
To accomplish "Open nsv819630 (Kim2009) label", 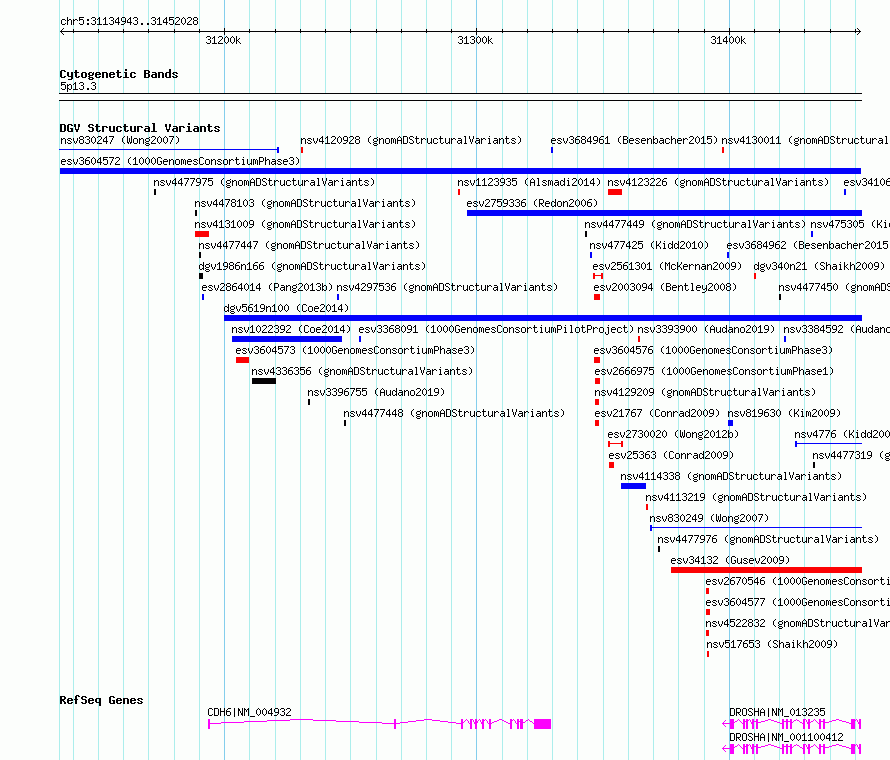I will coord(784,413).
